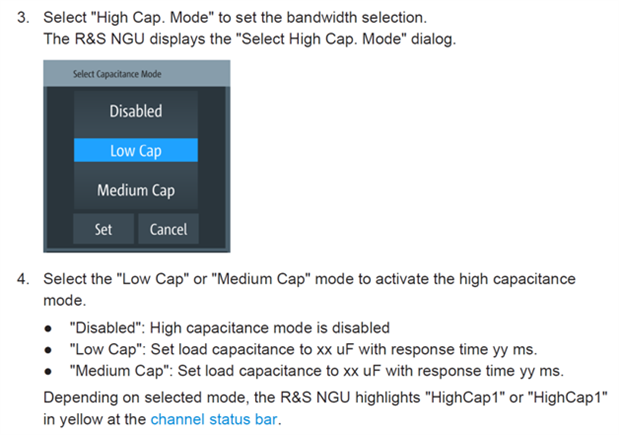Click Cancel in the capacitance dialog
This screenshot has width=619, height=435.
click(168, 229)
